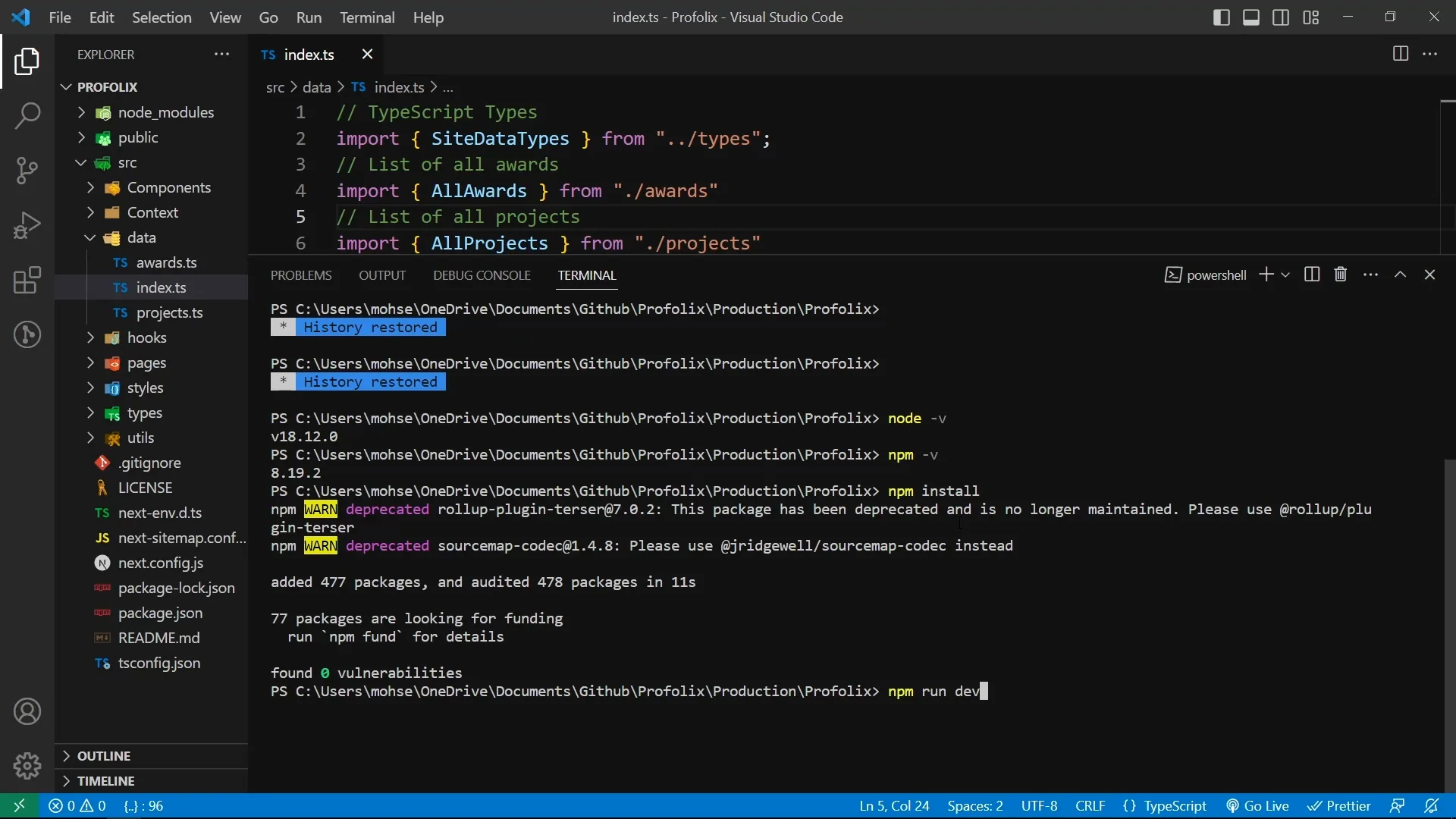Viewport: 1456px width, 819px height.
Task: Click the notifications bell in status bar
Action: pos(1432,806)
